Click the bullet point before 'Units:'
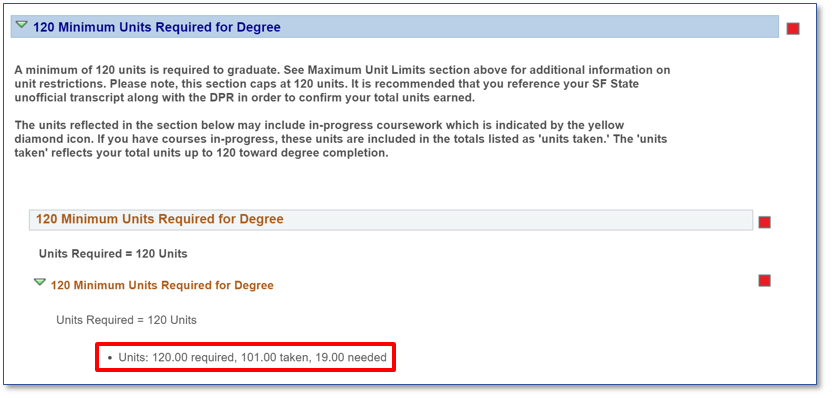 (110, 358)
